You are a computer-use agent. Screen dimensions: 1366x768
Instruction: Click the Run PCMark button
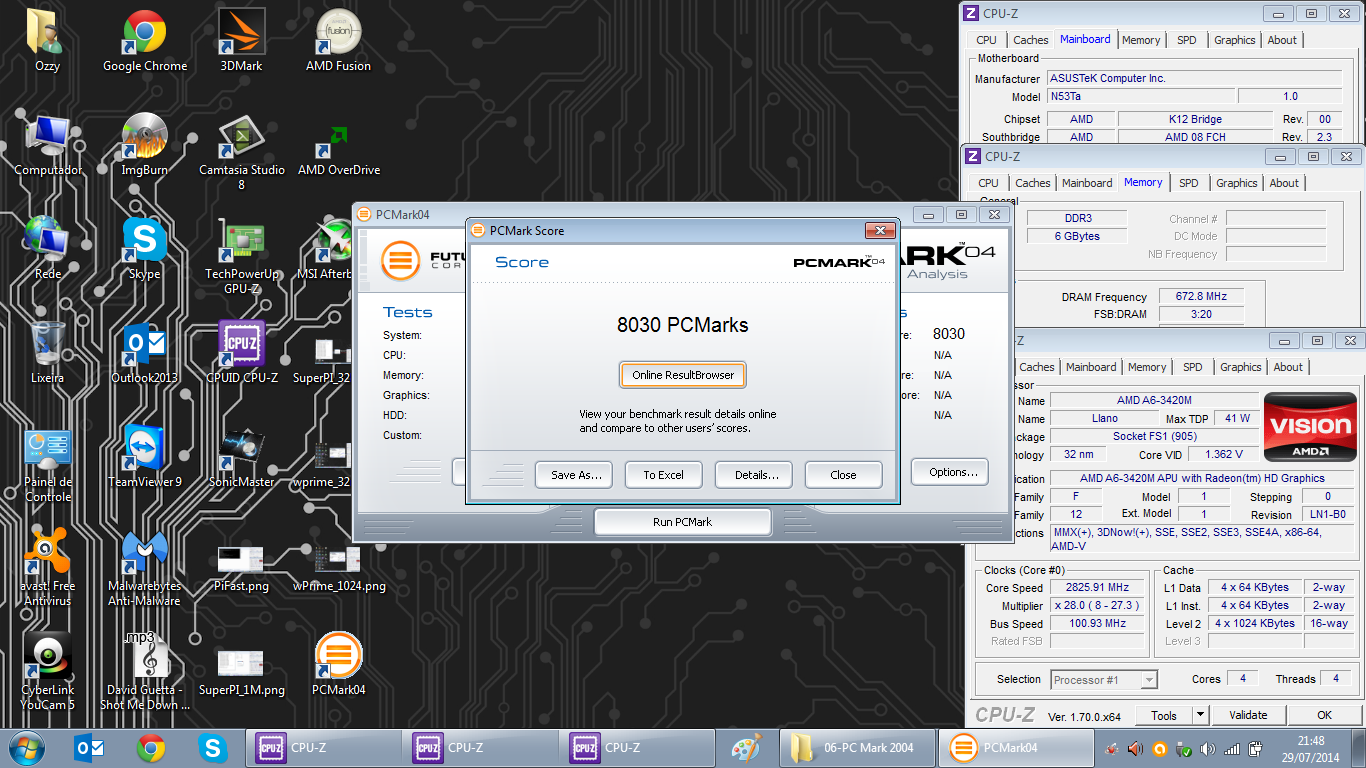[x=682, y=522]
